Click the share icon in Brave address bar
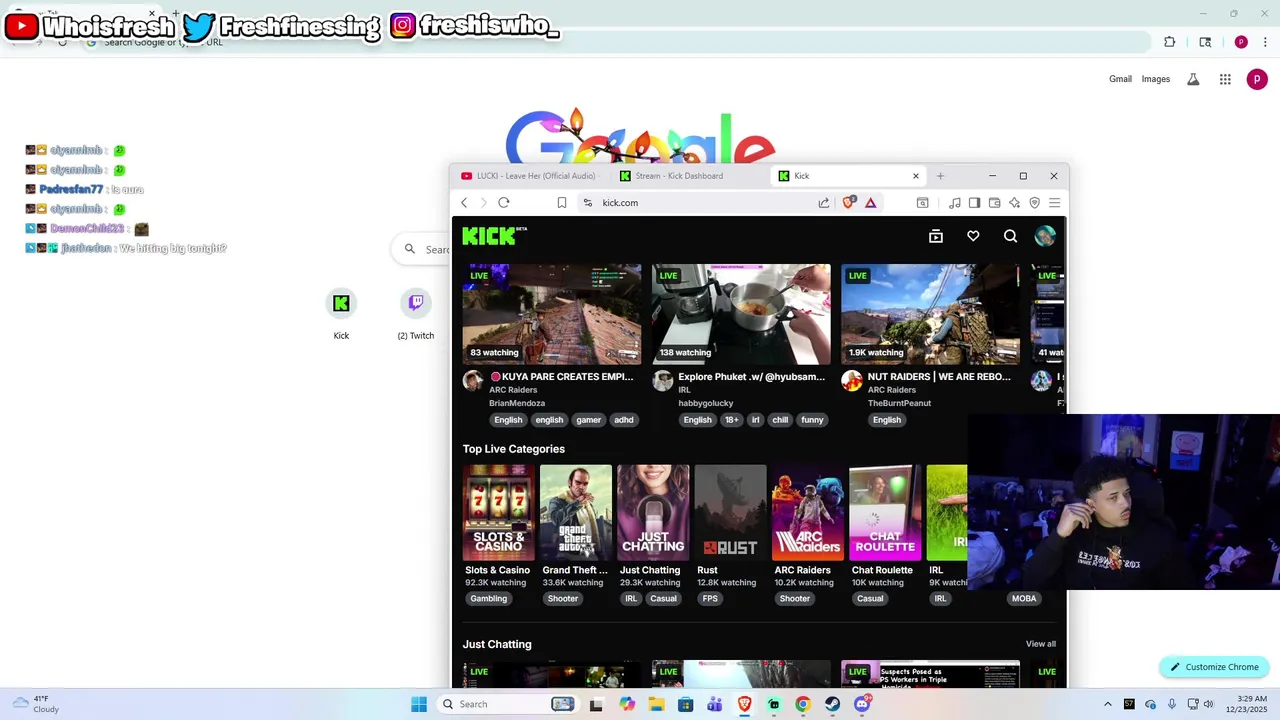This screenshot has width=1280, height=720. [x=824, y=203]
